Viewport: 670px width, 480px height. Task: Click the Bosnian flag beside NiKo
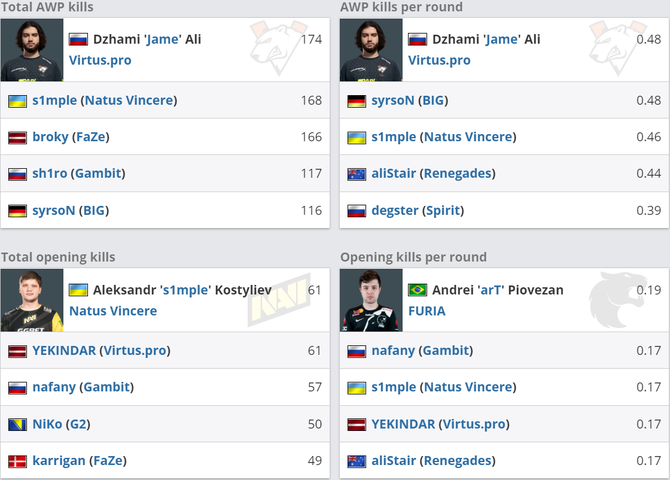coord(18,424)
